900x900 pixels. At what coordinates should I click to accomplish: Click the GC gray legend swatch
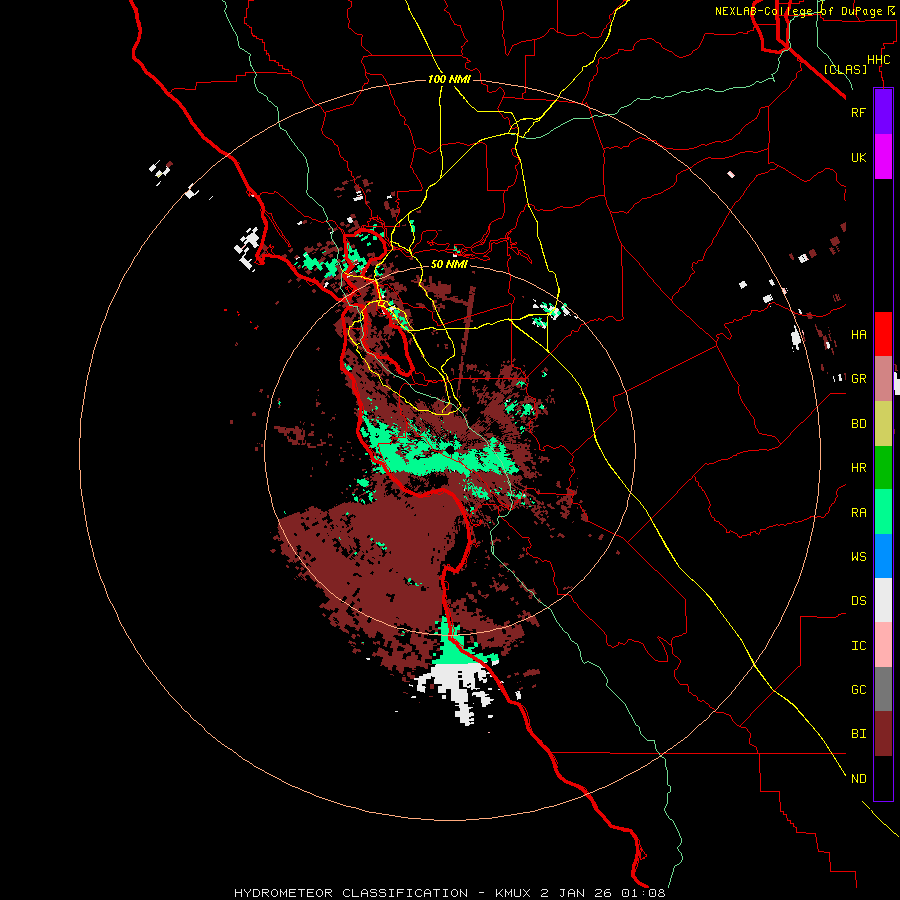point(883,689)
